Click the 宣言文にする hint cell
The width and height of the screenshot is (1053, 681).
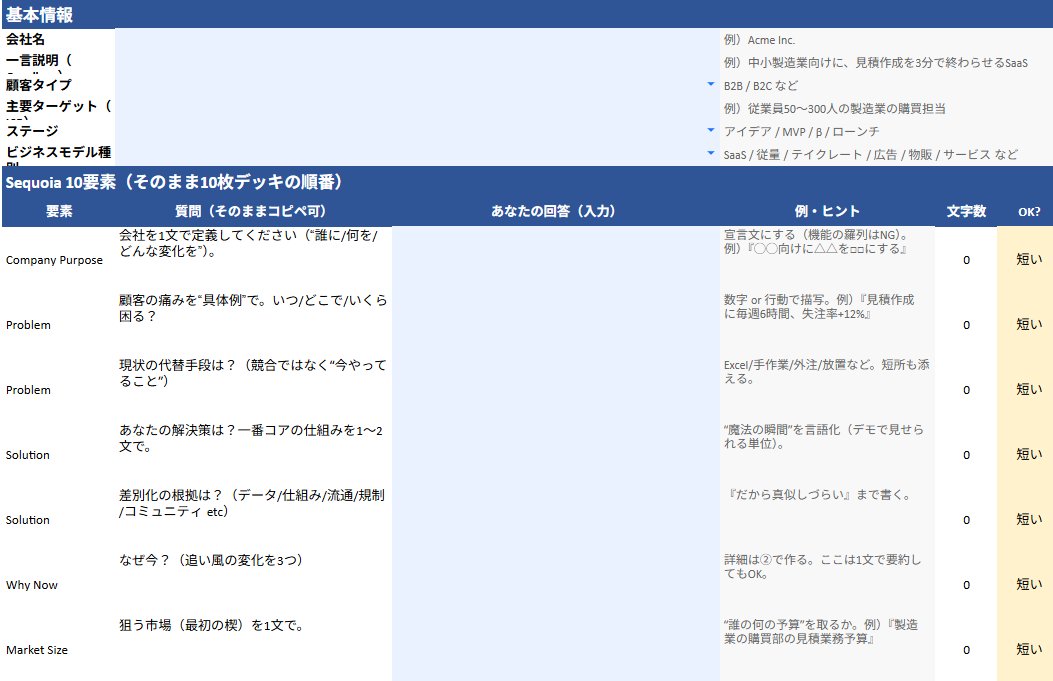[x=827, y=259]
